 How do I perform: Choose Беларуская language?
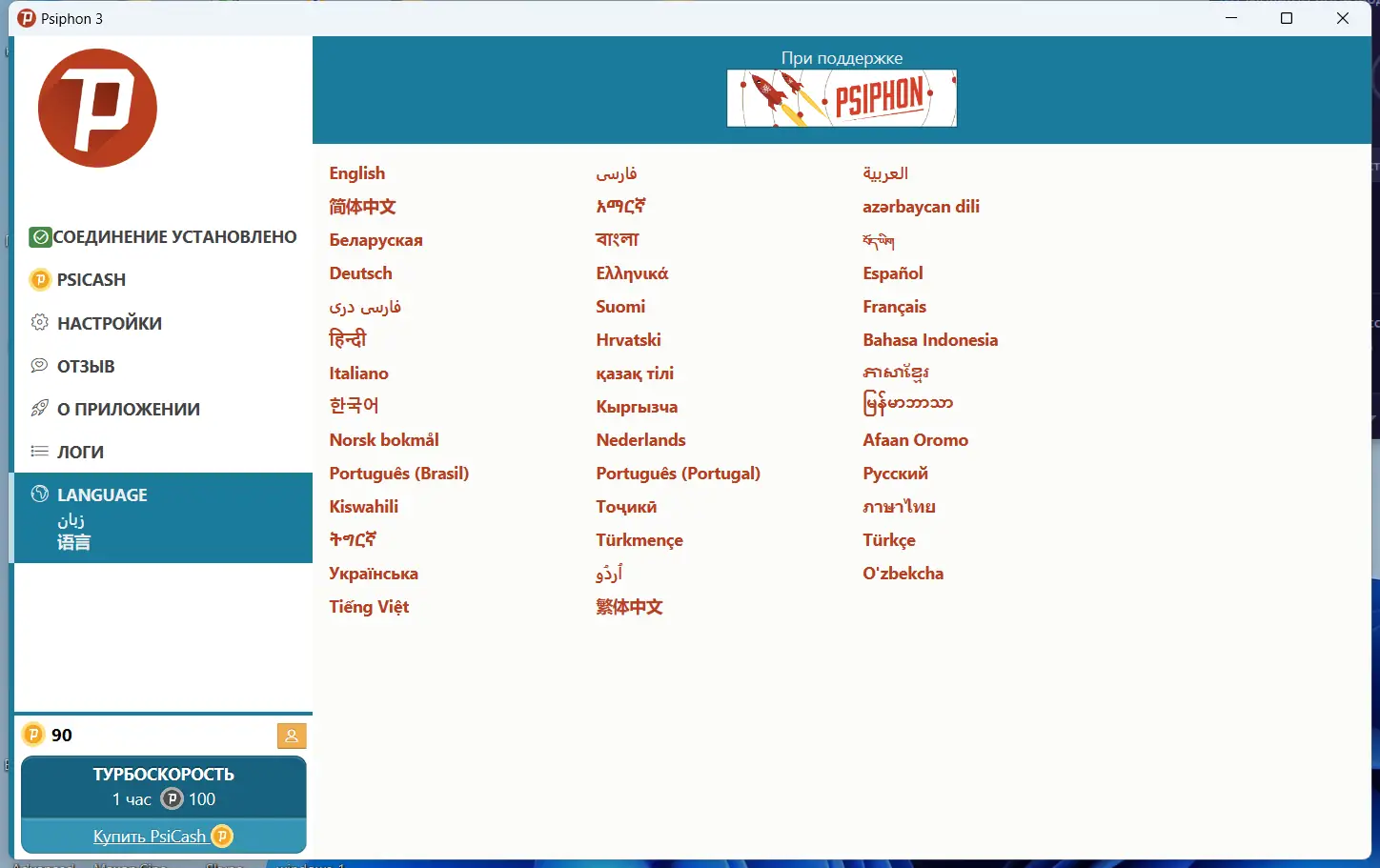tap(375, 240)
